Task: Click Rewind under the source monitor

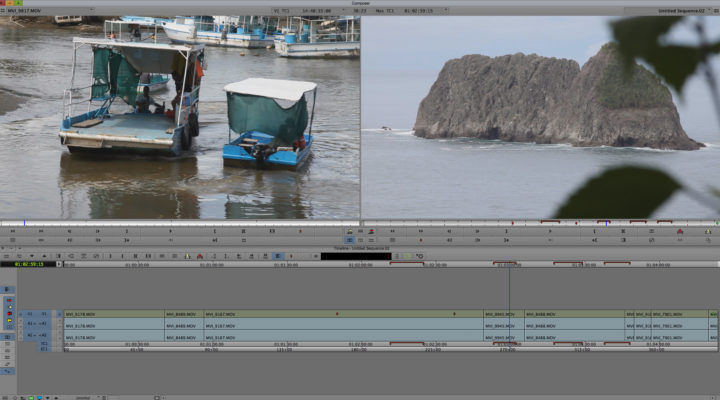Action: 13,231
